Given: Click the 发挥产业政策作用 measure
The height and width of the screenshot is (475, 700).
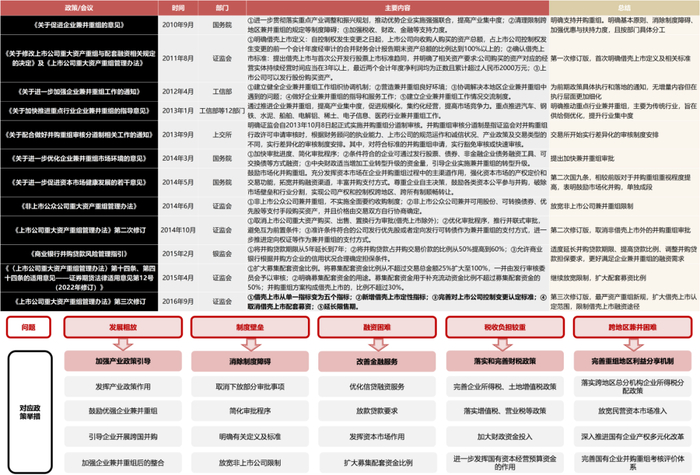Looking at the screenshot, I should (123, 387).
